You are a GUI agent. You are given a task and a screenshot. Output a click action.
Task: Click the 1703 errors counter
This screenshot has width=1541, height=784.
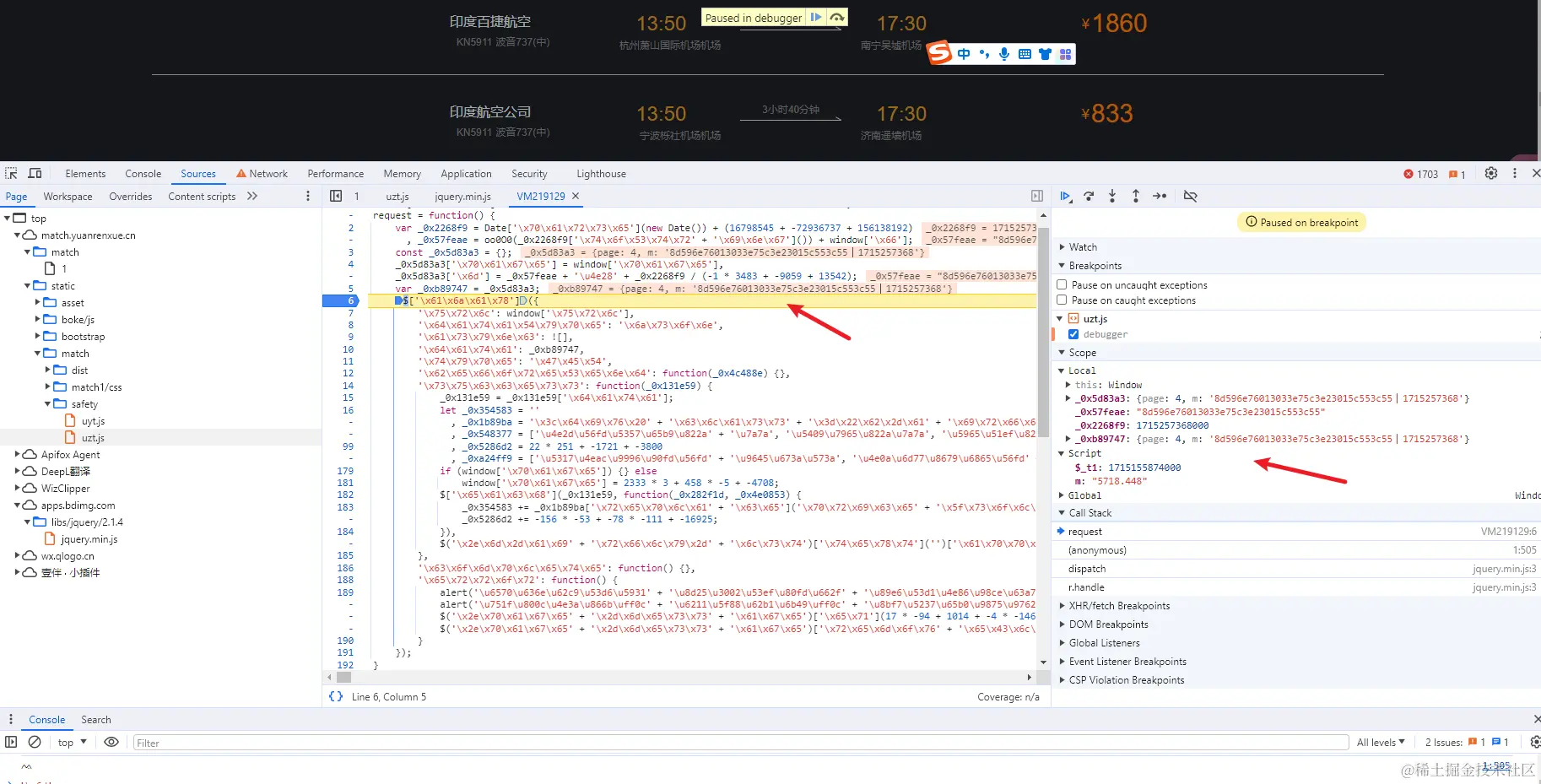point(1421,174)
